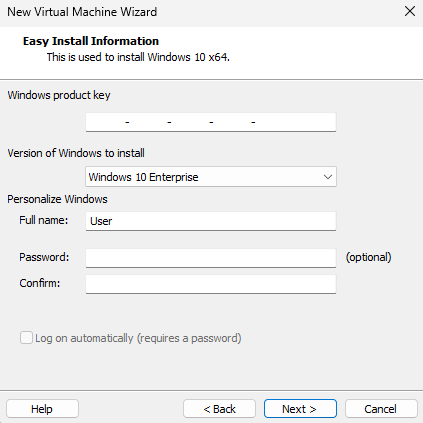This screenshot has height=423, width=423.
Task: Open the Windows version dropdown
Action: (x=211, y=177)
